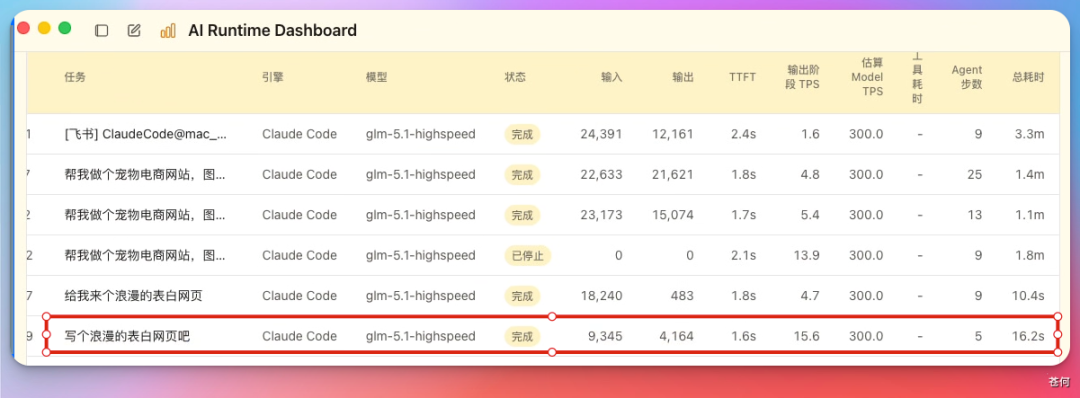
Task: Click 完成 badge in the 24,391 input row
Action: (x=522, y=134)
